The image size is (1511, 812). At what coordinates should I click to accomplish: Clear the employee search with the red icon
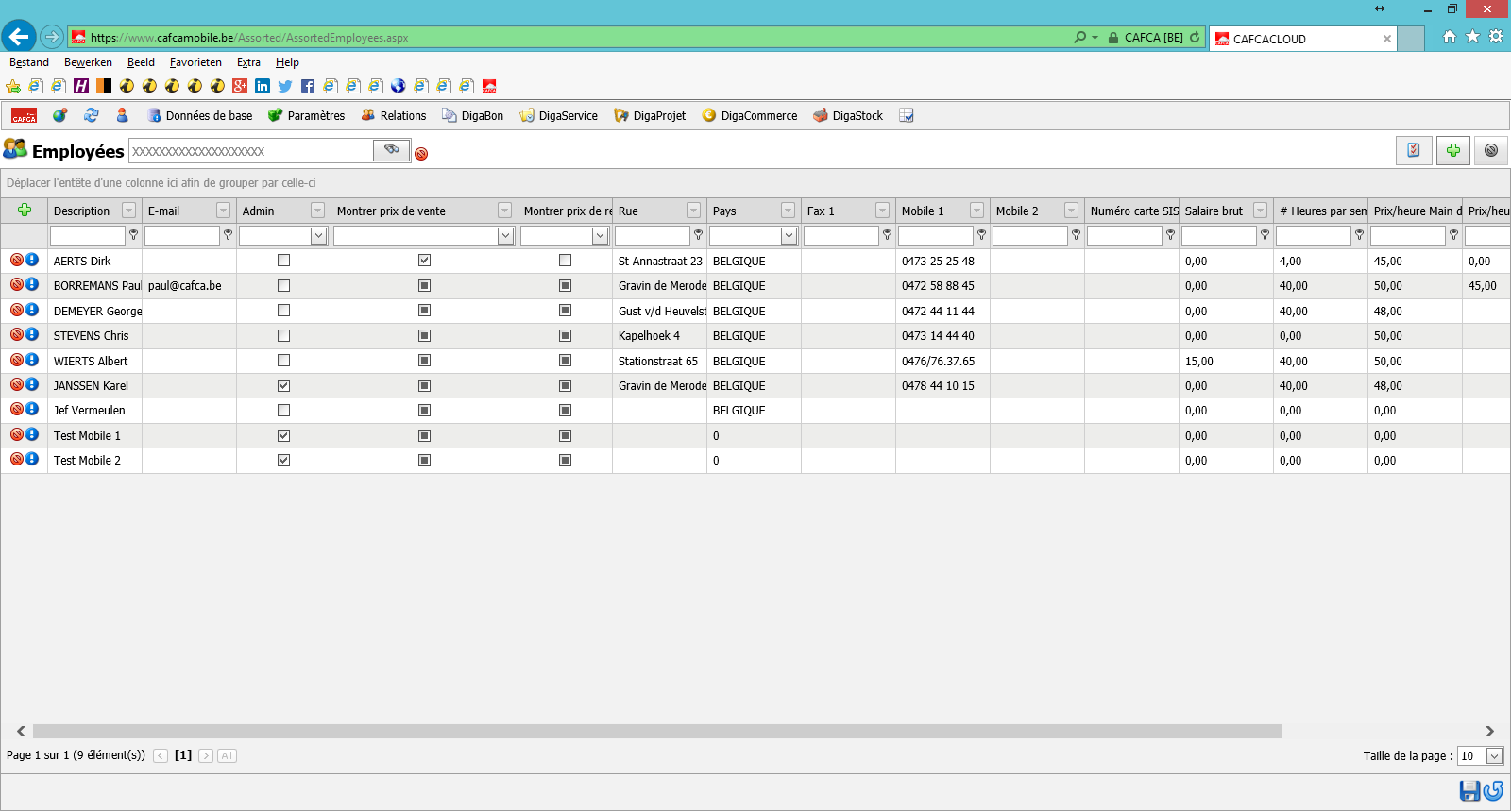point(421,154)
